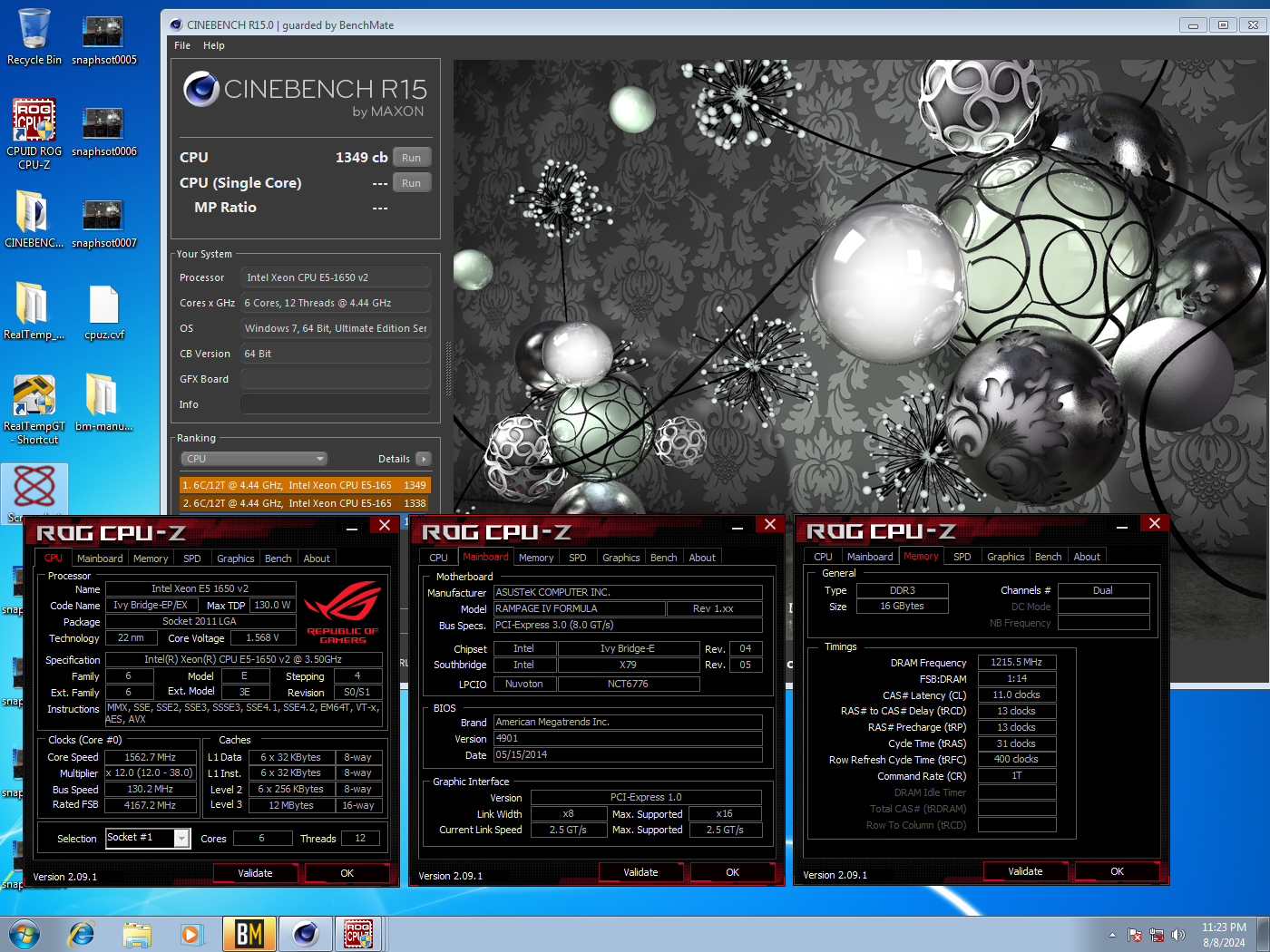
Task: Select Memory tab in left CPU-Z window
Action: click(151, 559)
